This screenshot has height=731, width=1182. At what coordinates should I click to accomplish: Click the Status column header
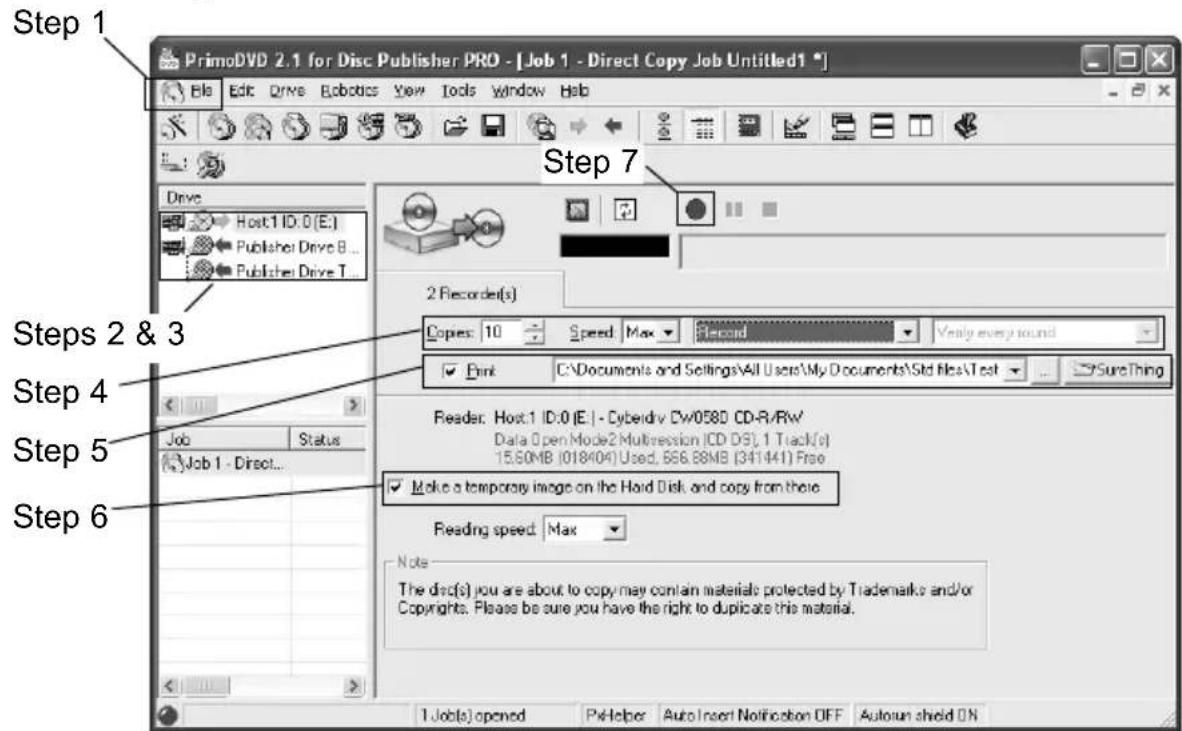[328, 439]
